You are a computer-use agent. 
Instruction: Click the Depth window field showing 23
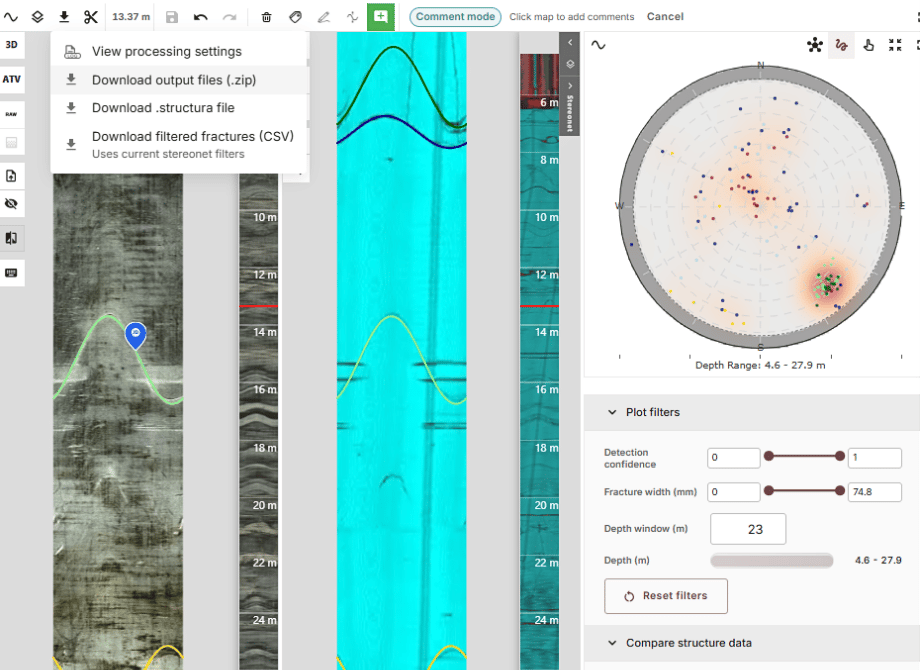coord(748,529)
